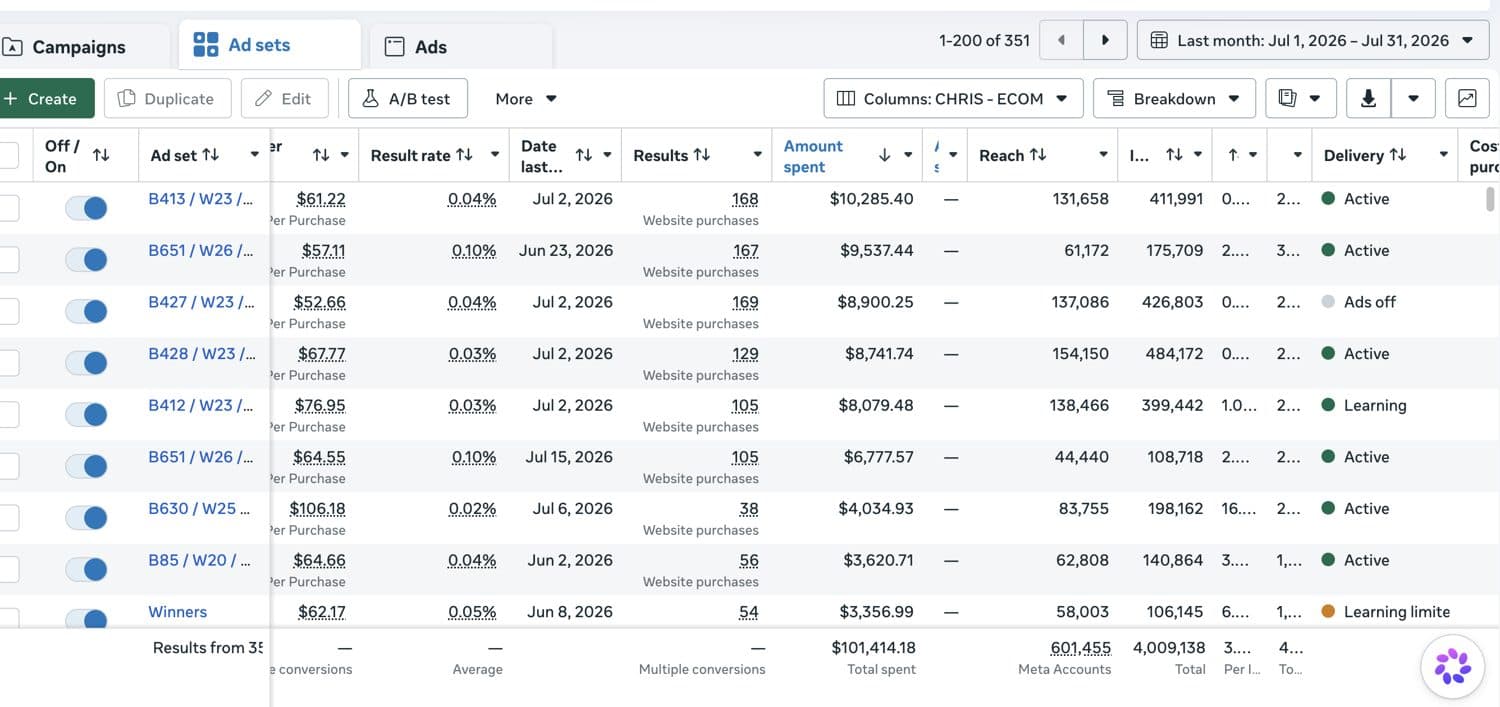Start an A/B test

(407, 98)
